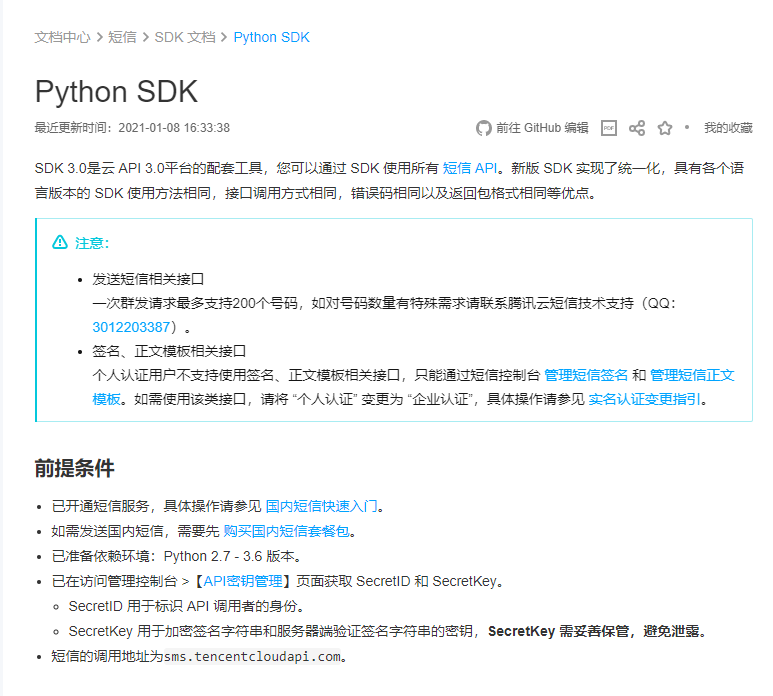Favorite page with star icon
This screenshot has width=773, height=696.
coord(665,128)
